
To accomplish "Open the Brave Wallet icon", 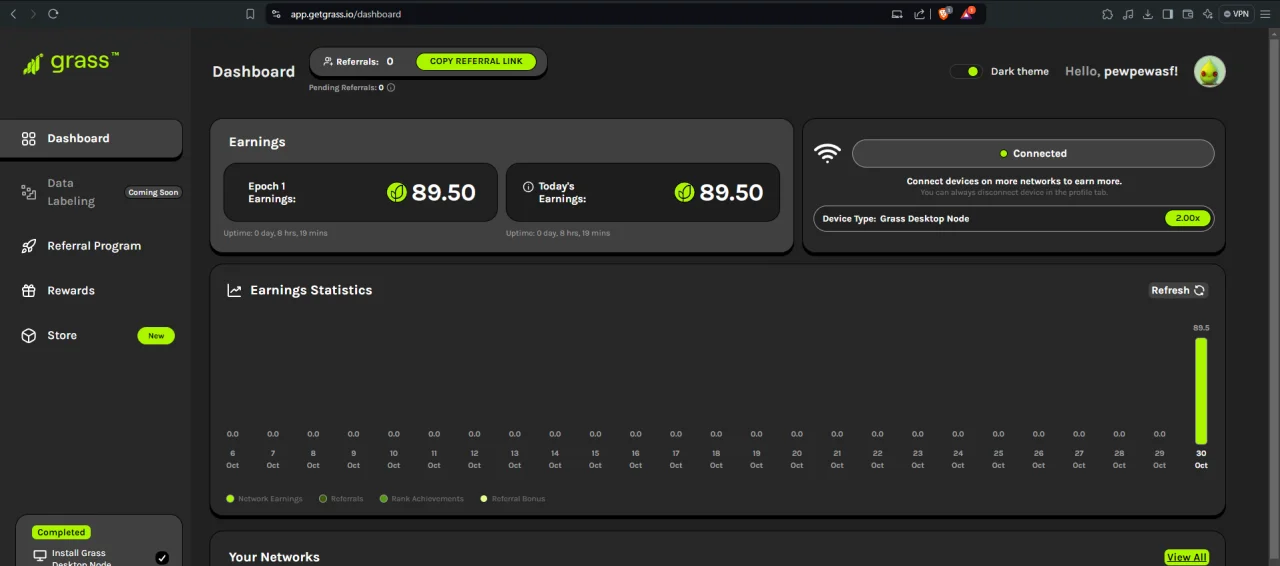I will 1188,14.
